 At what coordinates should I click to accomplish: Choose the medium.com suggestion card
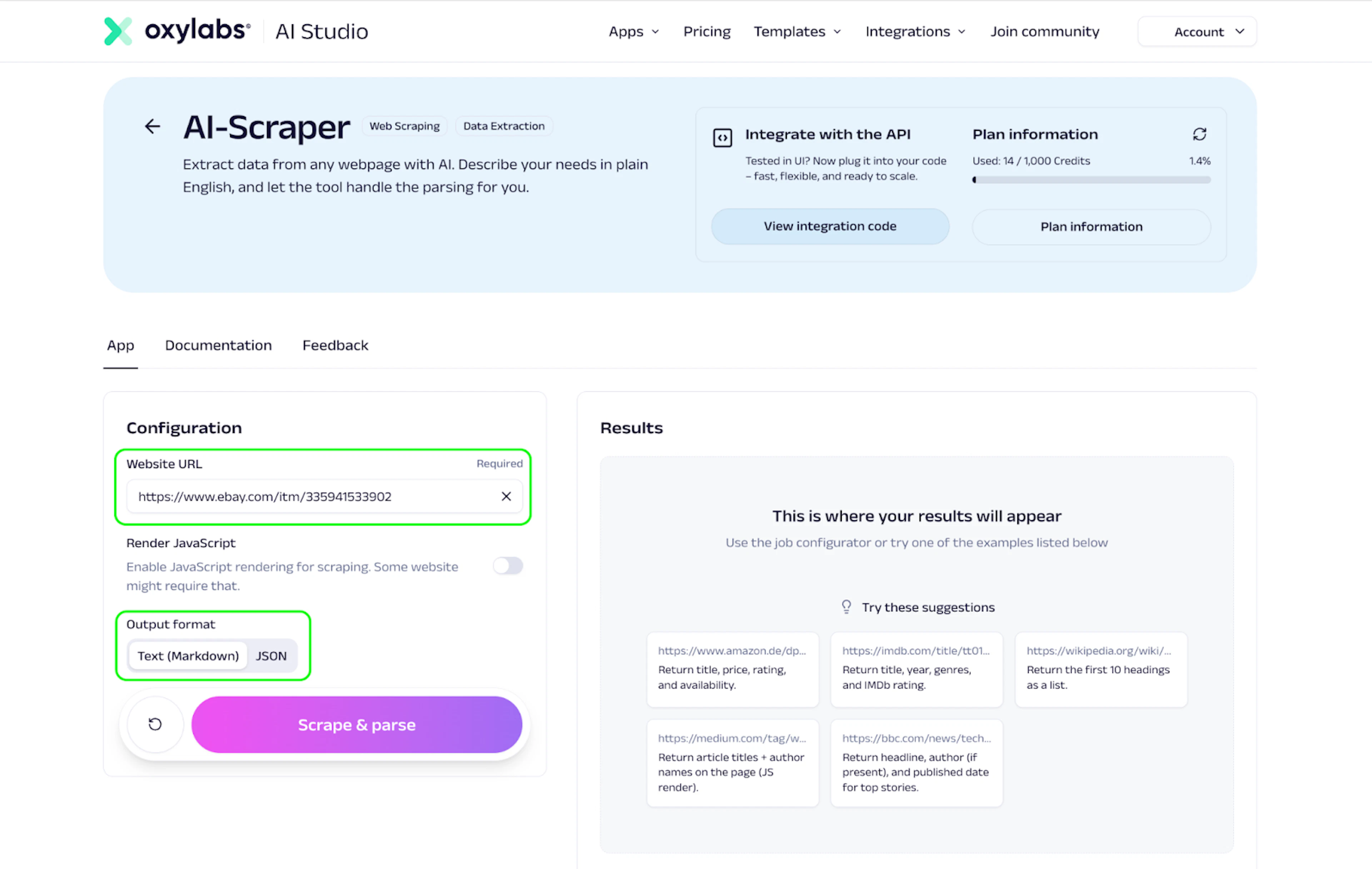(x=733, y=763)
